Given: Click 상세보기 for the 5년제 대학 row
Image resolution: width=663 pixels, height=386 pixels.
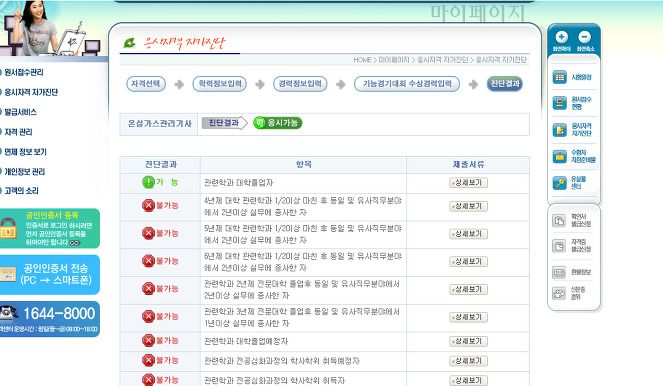Looking at the screenshot, I should pyautogui.click(x=468, y=233).
